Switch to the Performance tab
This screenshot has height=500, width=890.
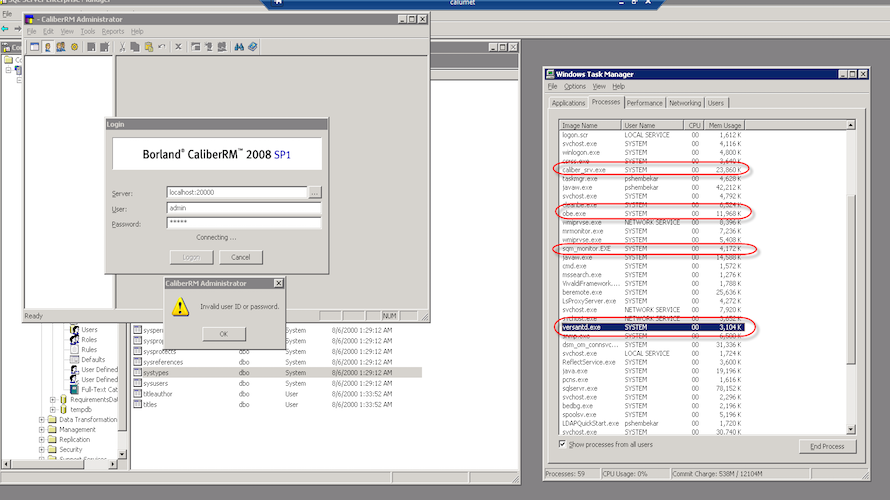644,103
